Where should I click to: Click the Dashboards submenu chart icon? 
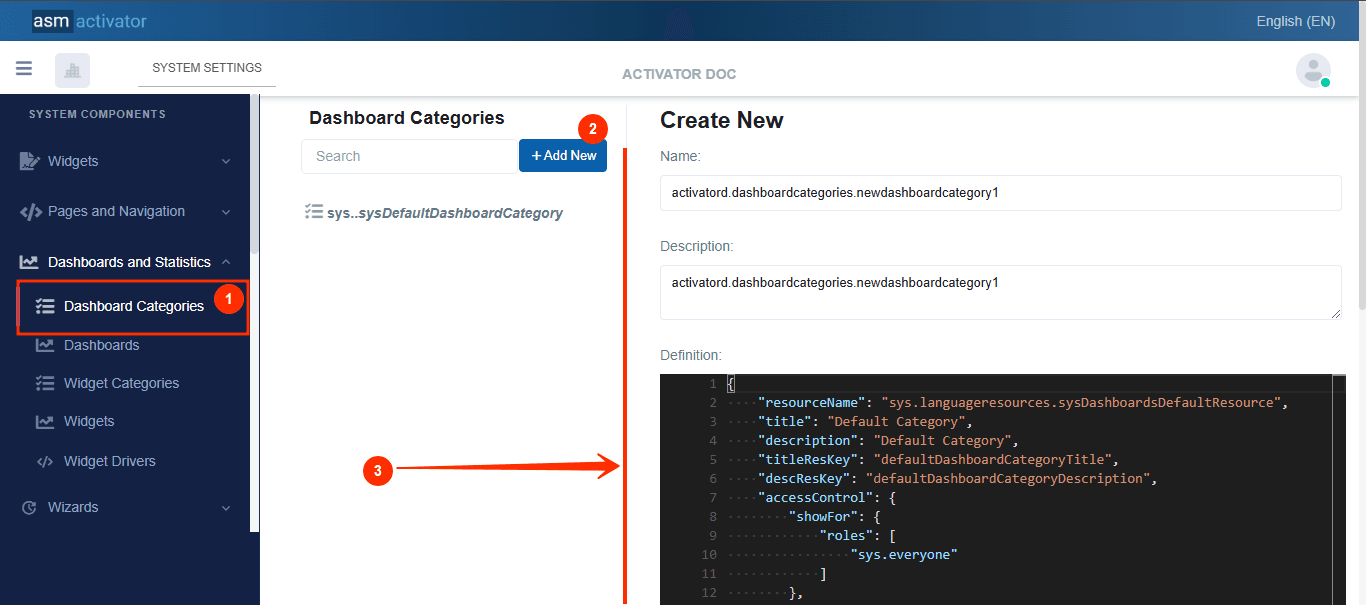[x=44, y=345]
